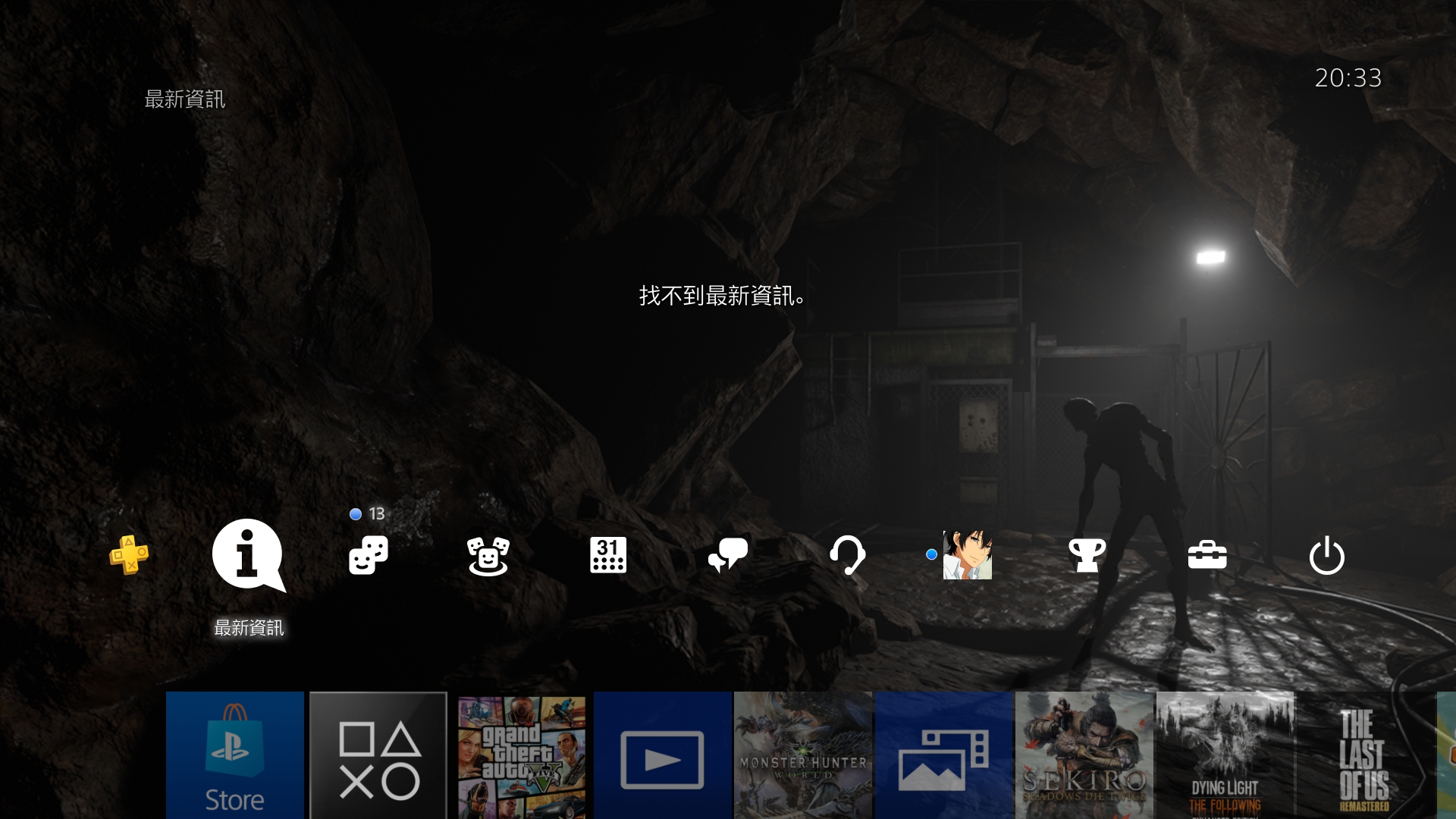
Task: Launch the PlayStation Store tile
Action: [x=235, y=755]
